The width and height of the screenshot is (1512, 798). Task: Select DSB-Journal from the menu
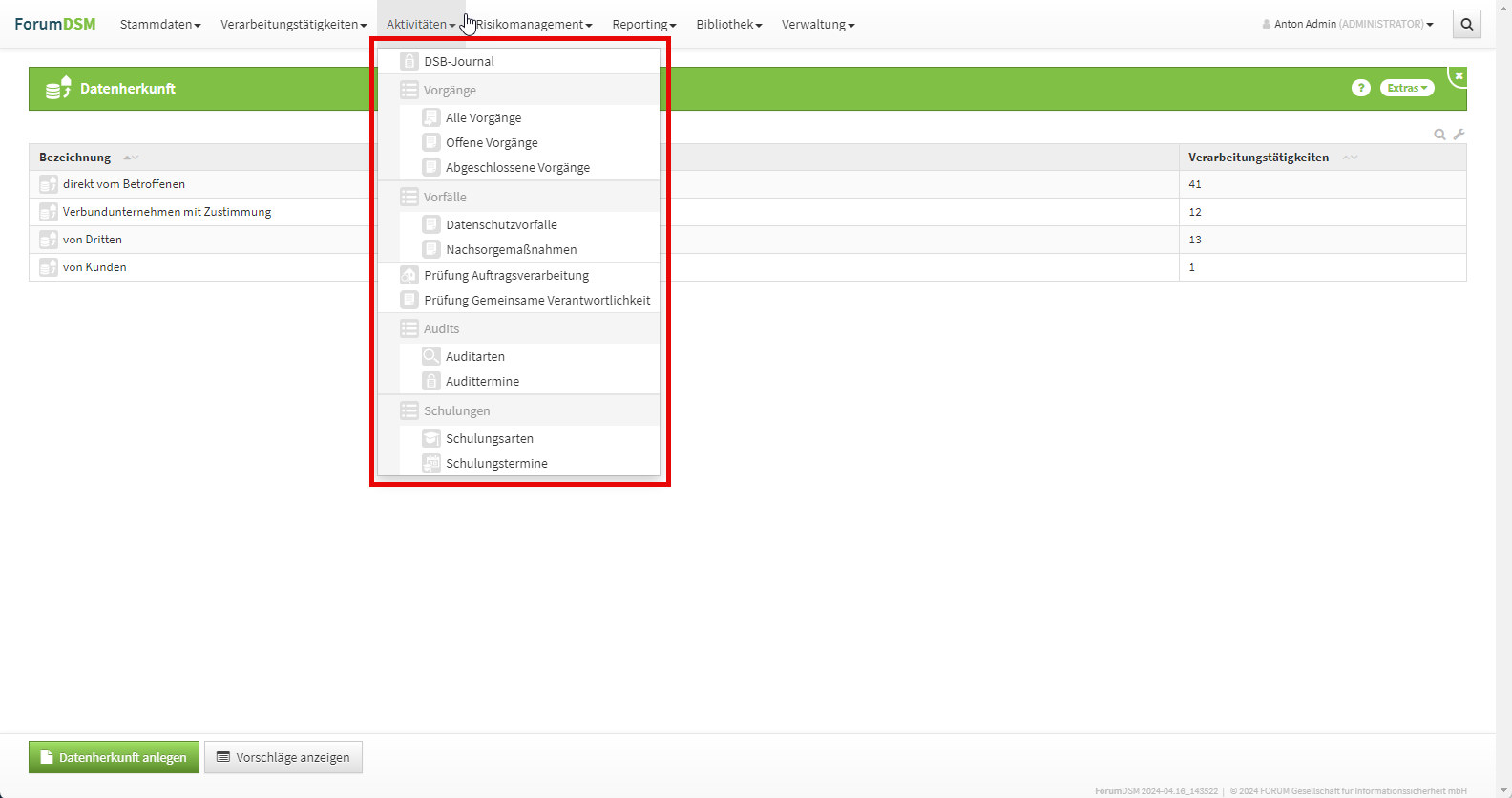point(459,61)
